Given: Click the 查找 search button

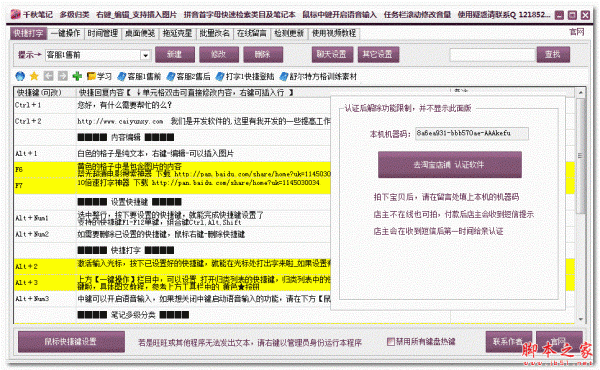Looking at the screenshot, I should (553, 54).
